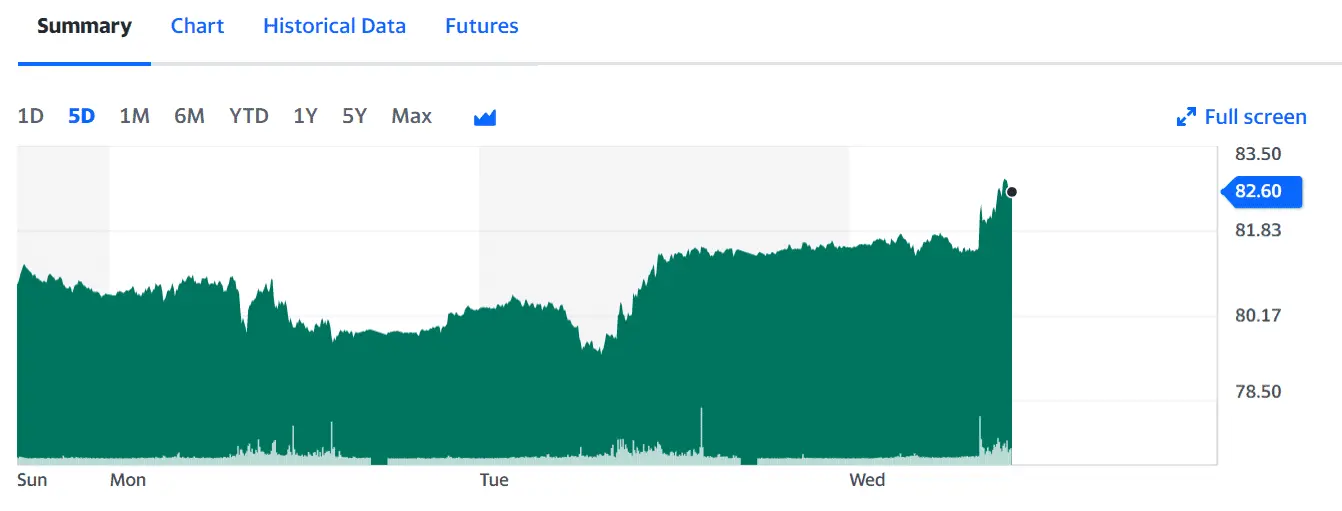Click the Full screen link text

tap(1255, 117)
